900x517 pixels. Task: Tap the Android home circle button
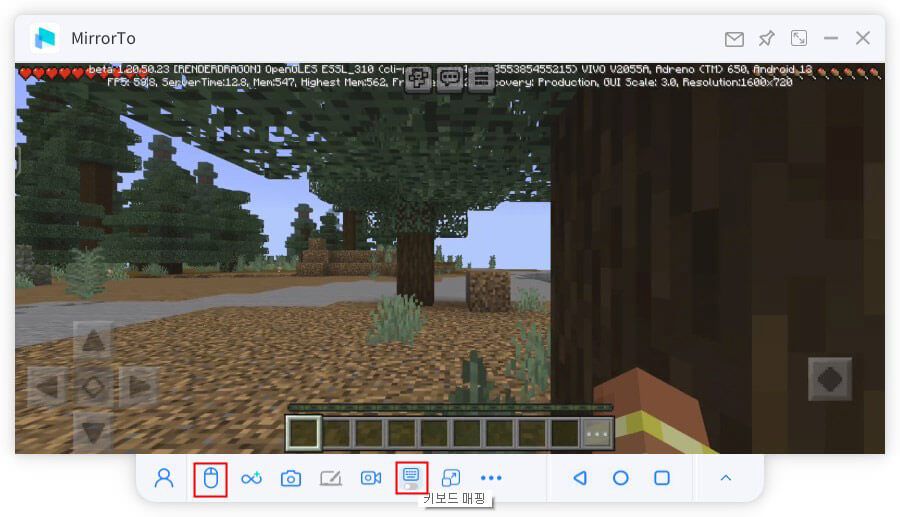[x=620, y=478]
